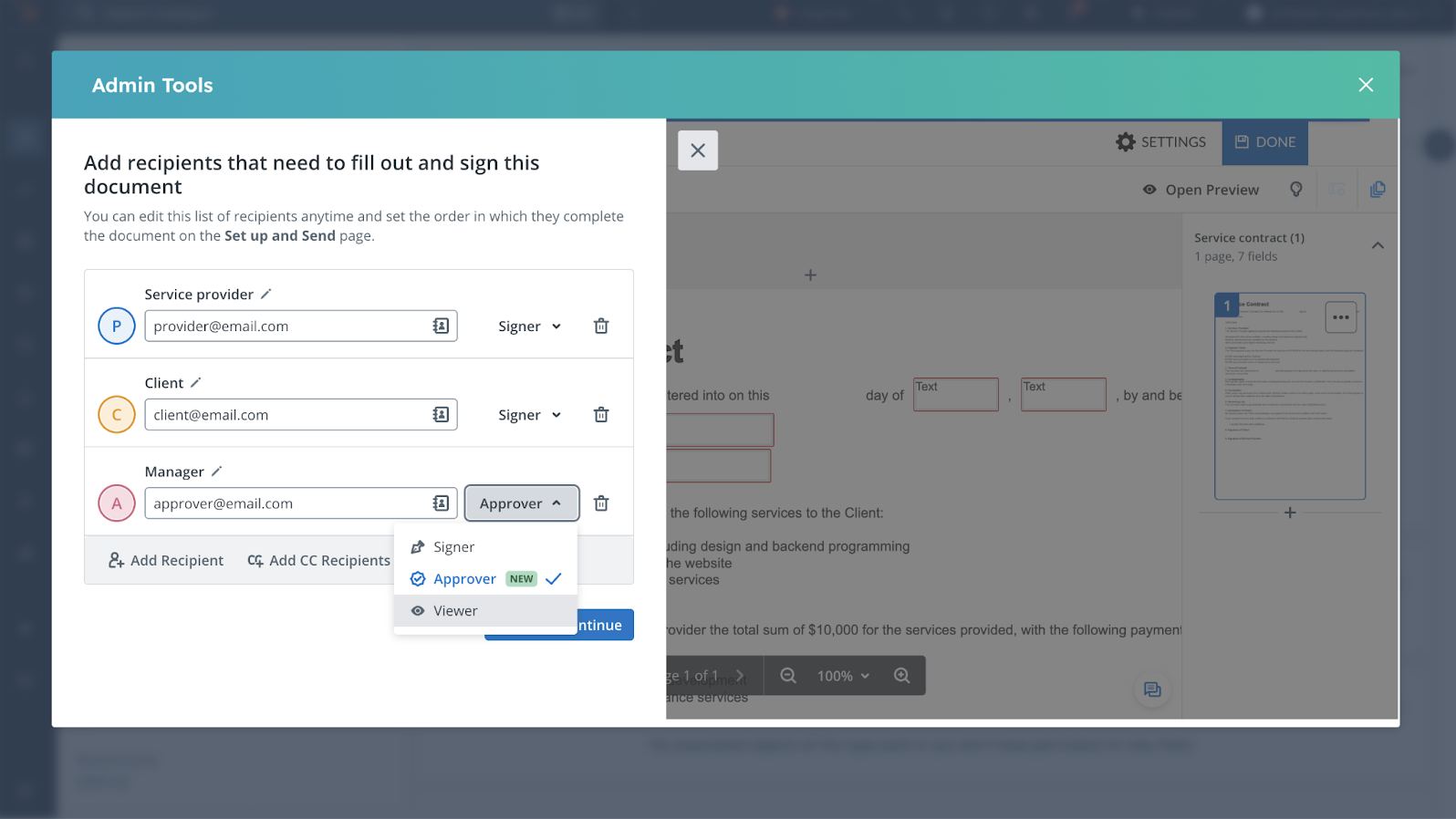The width and height of the screenshot is (1456, 819).
Task: Zoom in on the document
Action: (901, 676)
